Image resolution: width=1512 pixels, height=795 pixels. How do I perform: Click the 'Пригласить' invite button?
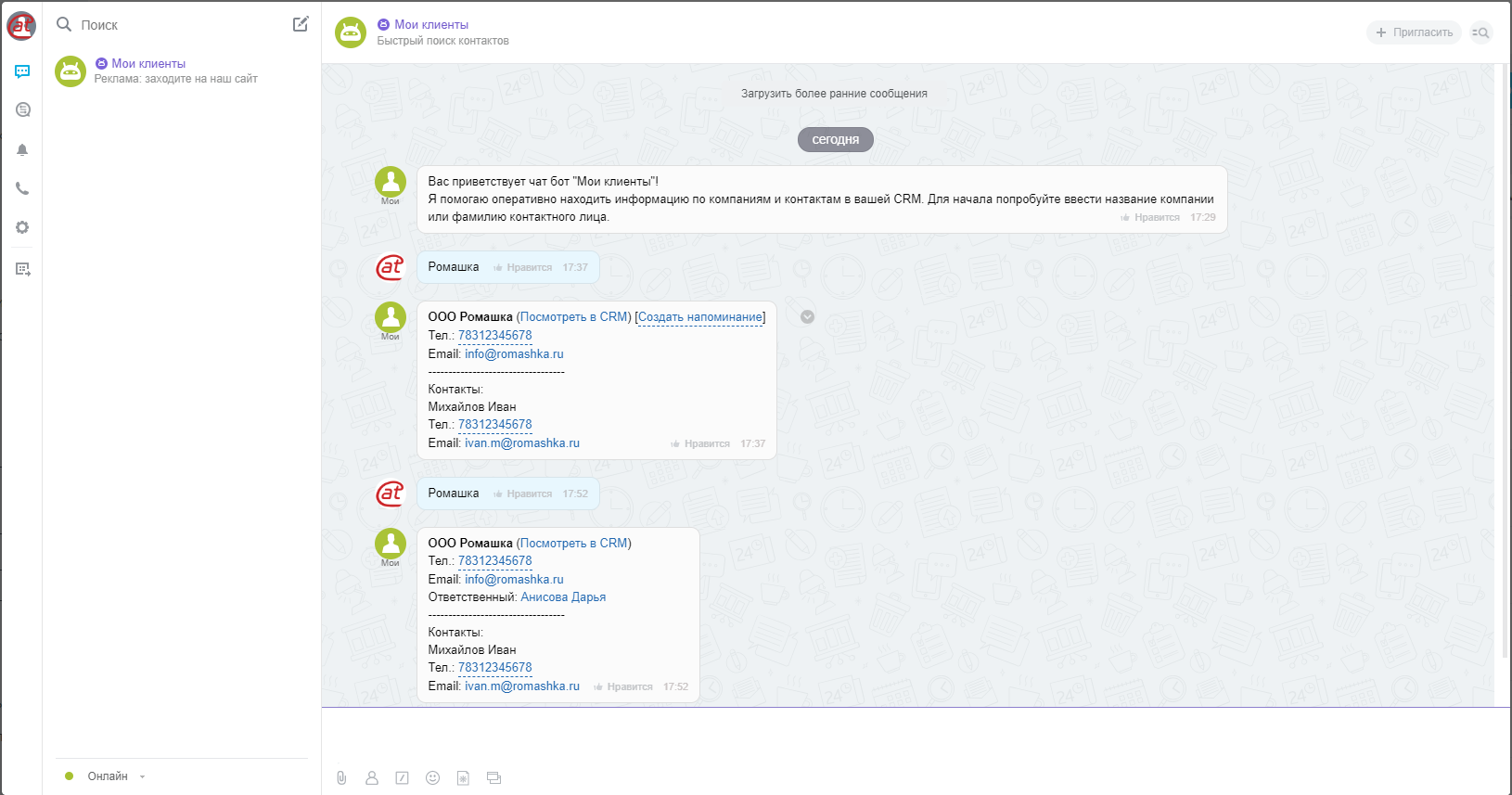pos(1414,32)
